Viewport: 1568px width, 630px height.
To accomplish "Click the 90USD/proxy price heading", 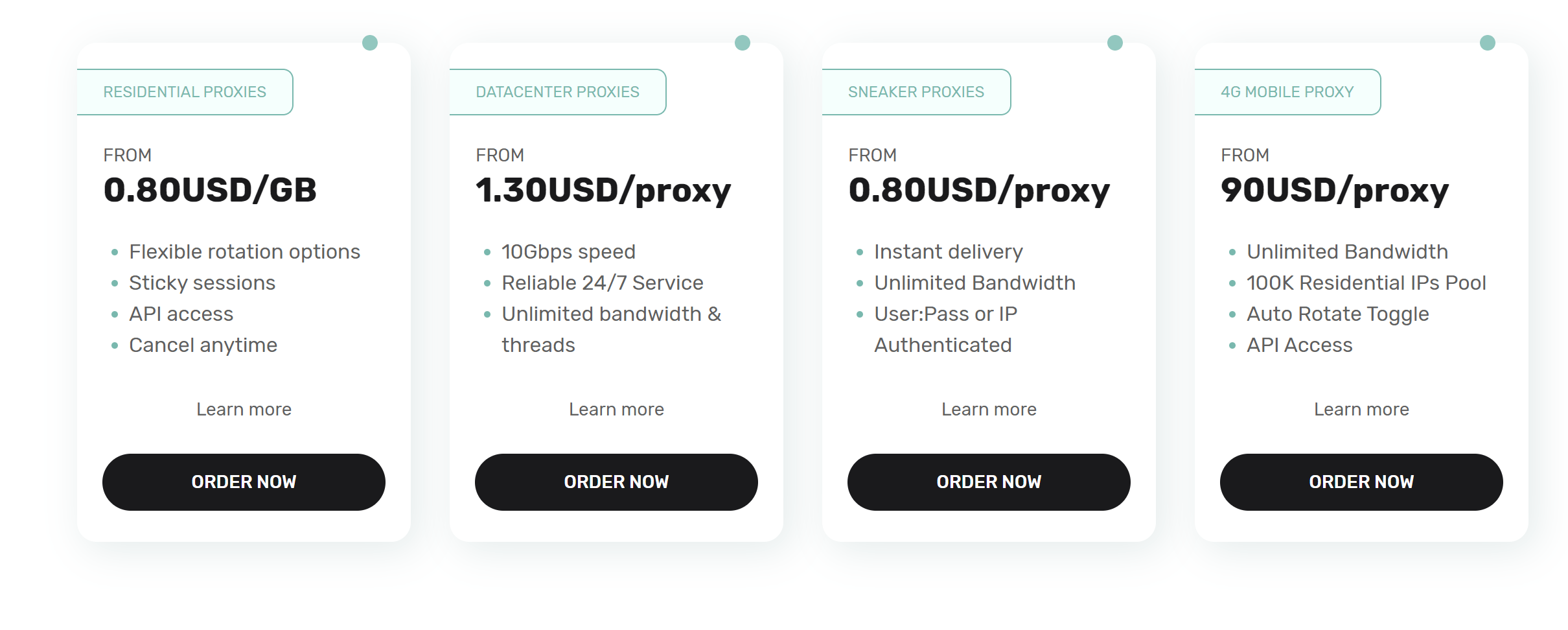I will click(x=1335, y=191).
